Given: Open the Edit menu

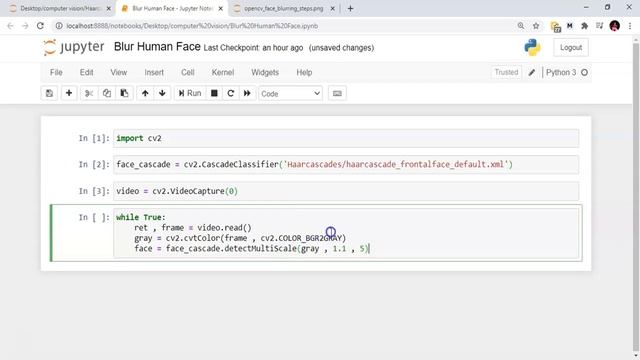Looking at the screenshot, I should (x=86, y=72).
